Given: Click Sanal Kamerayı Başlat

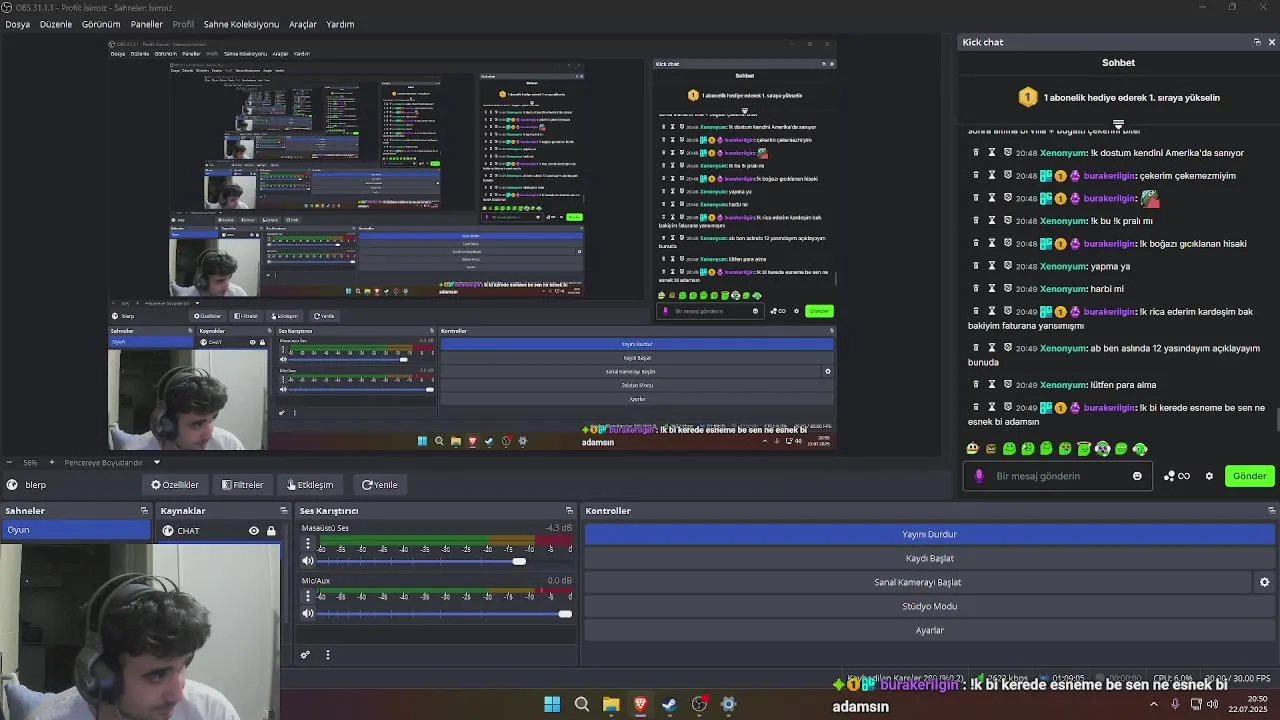Looking at the screenshot, I should tap(917, 582).
